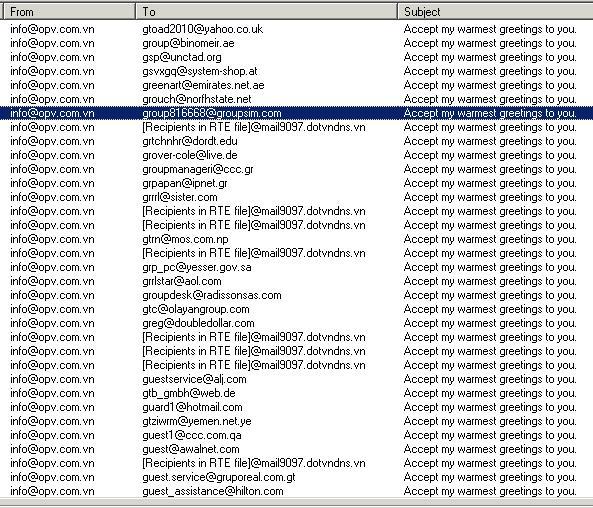Select the email to grtchnhr@dordt.edu
This screenshot has width=593, height=508.
point(296,141)
